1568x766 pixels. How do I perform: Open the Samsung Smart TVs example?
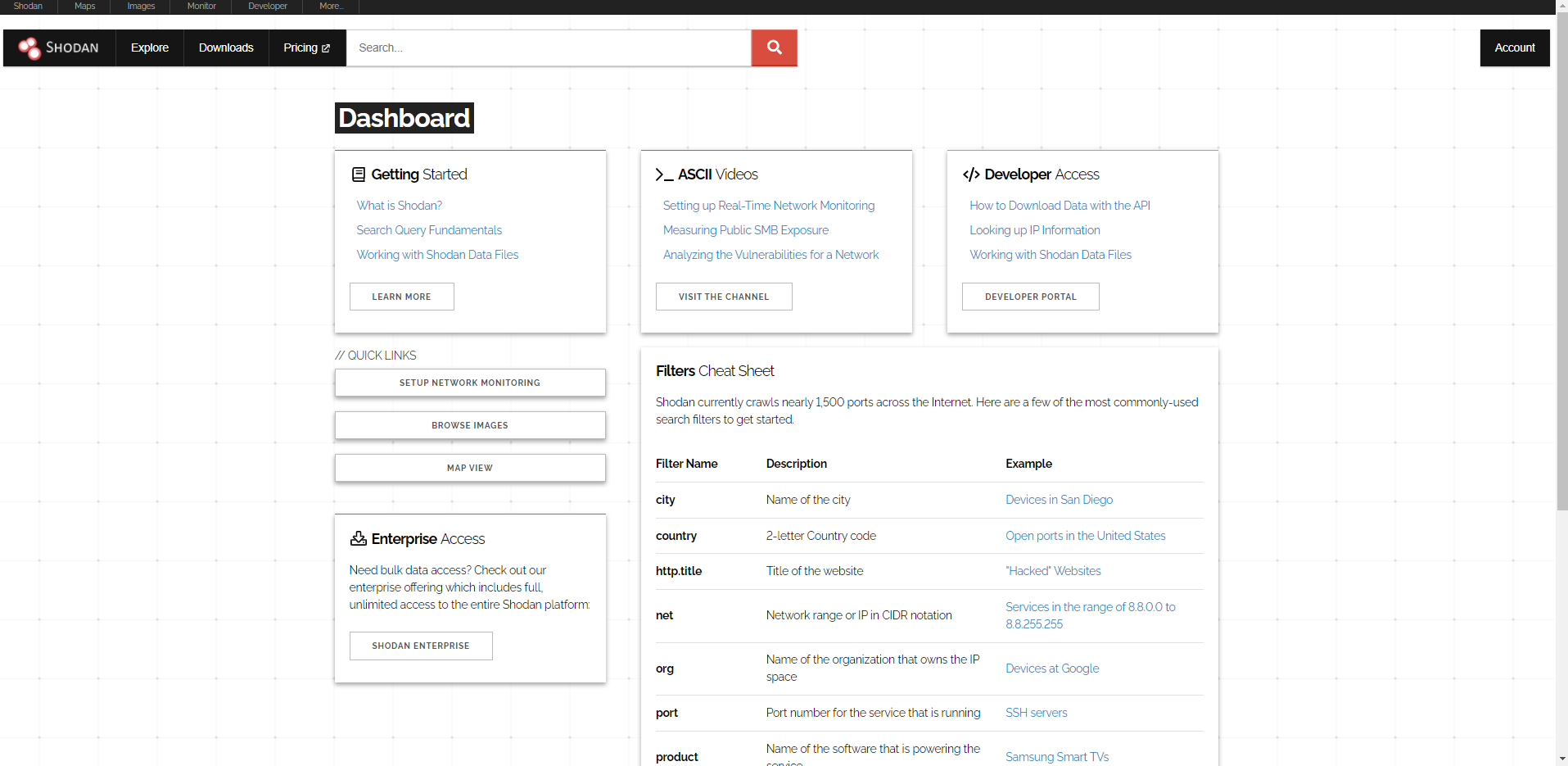click(x=1057, y=757)
